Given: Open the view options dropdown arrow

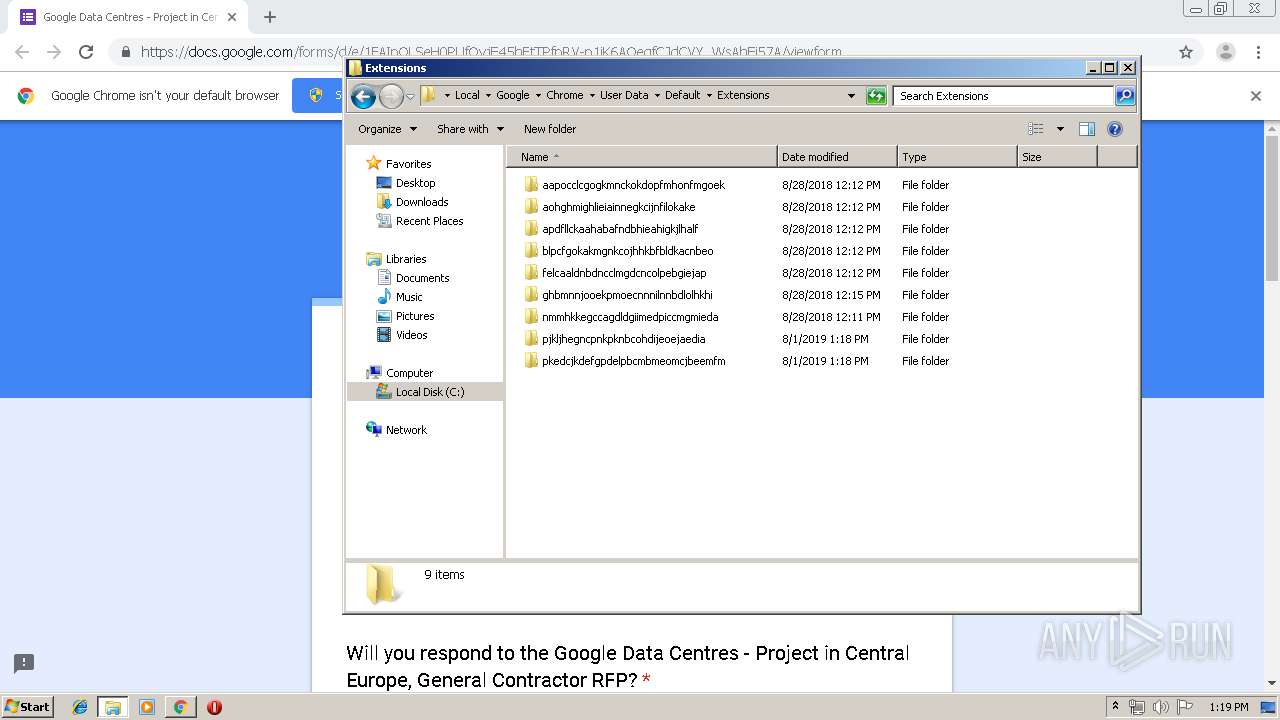Looking at the screenshot, I should [x=1060, y=129].
